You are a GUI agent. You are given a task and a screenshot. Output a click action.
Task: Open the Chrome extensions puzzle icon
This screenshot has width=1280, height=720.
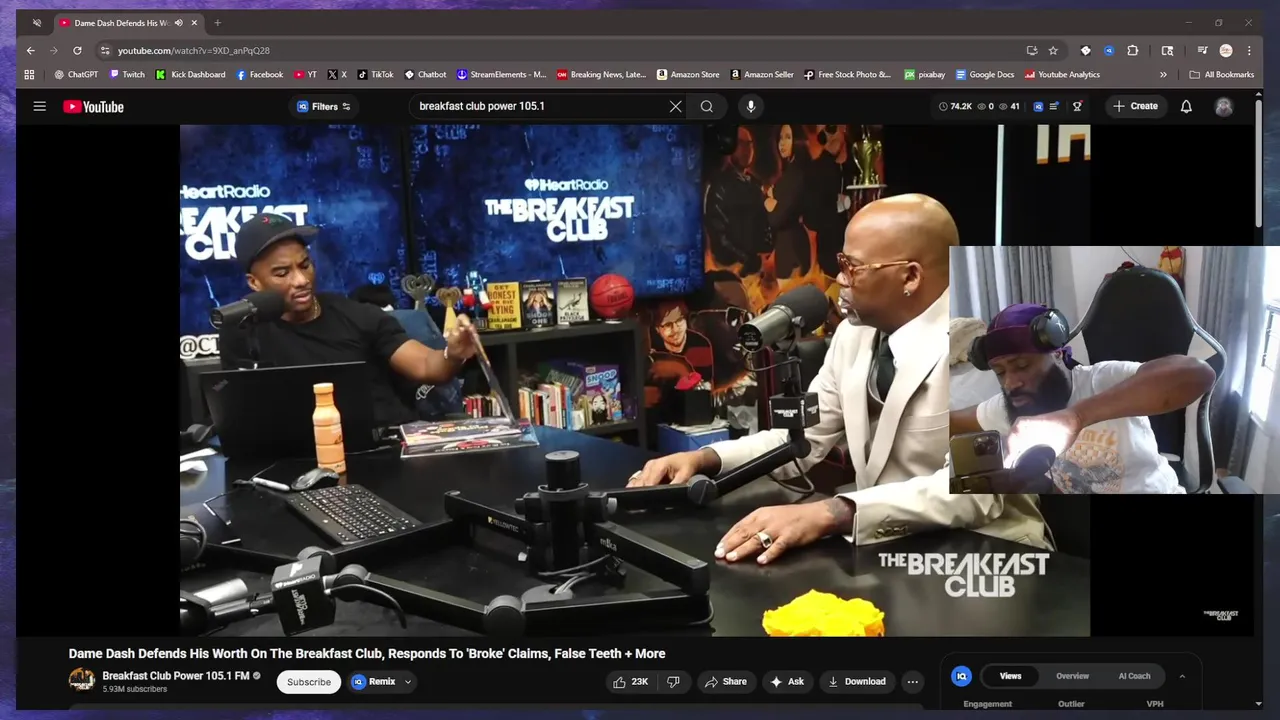point(1133,50)
